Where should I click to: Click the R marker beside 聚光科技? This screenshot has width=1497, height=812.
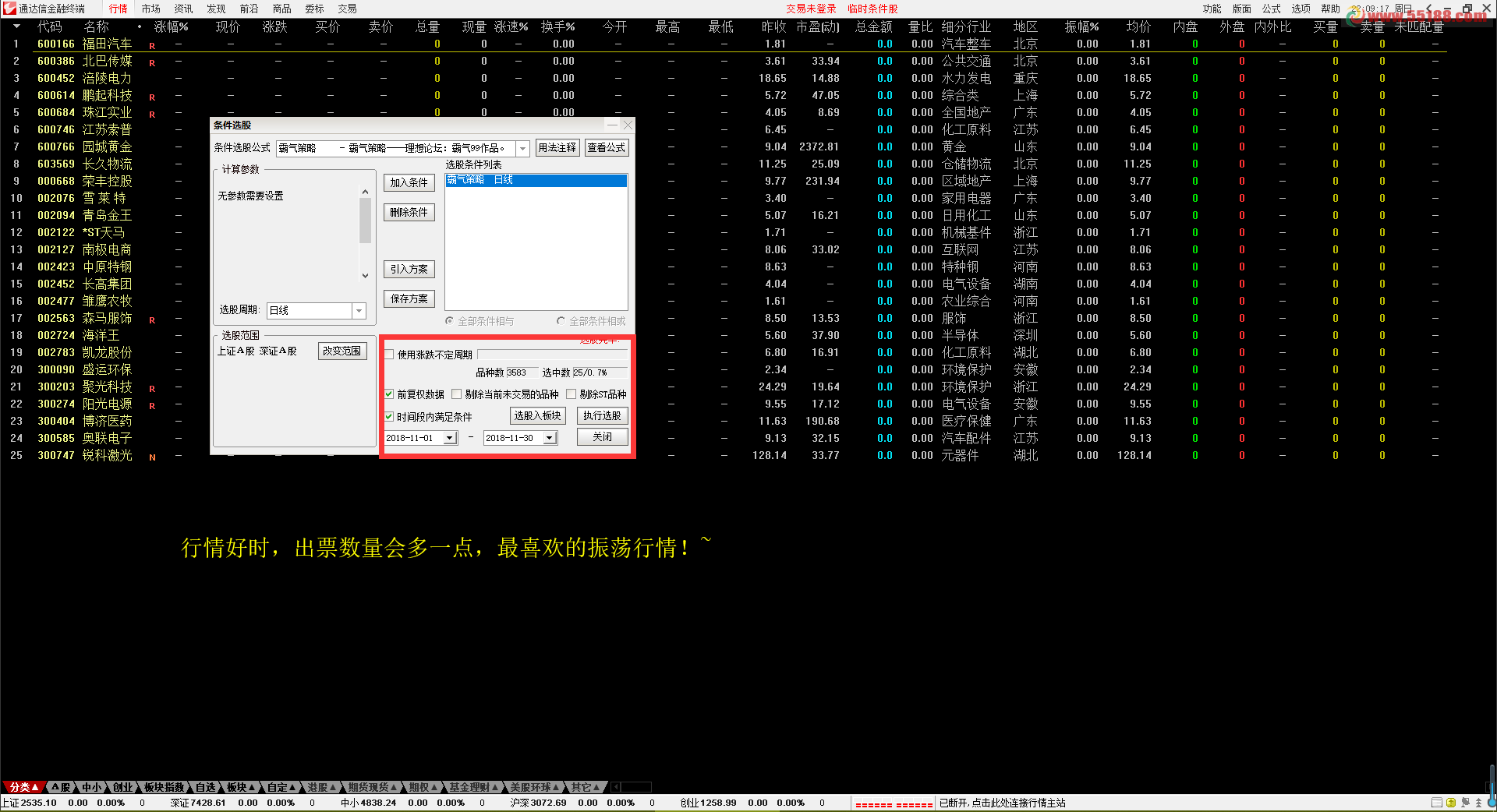(152, 389)
